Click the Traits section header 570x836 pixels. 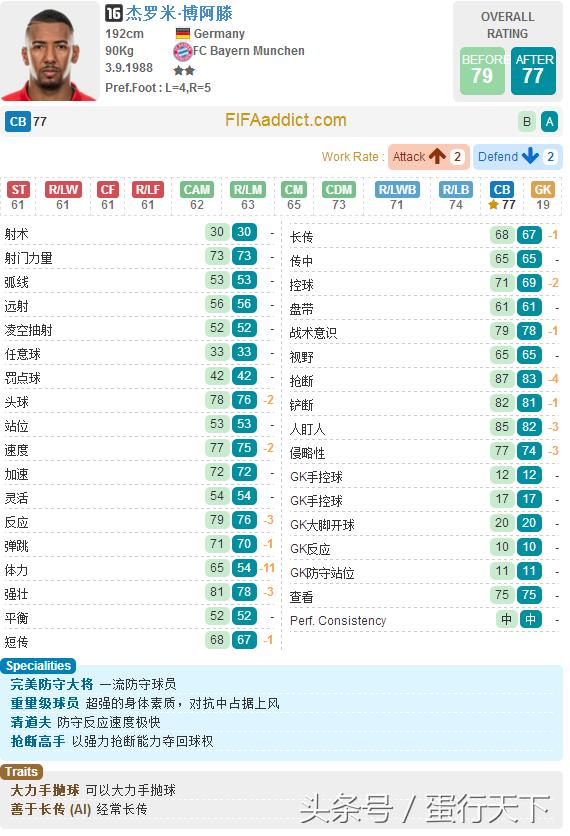[x=21, y=771]
